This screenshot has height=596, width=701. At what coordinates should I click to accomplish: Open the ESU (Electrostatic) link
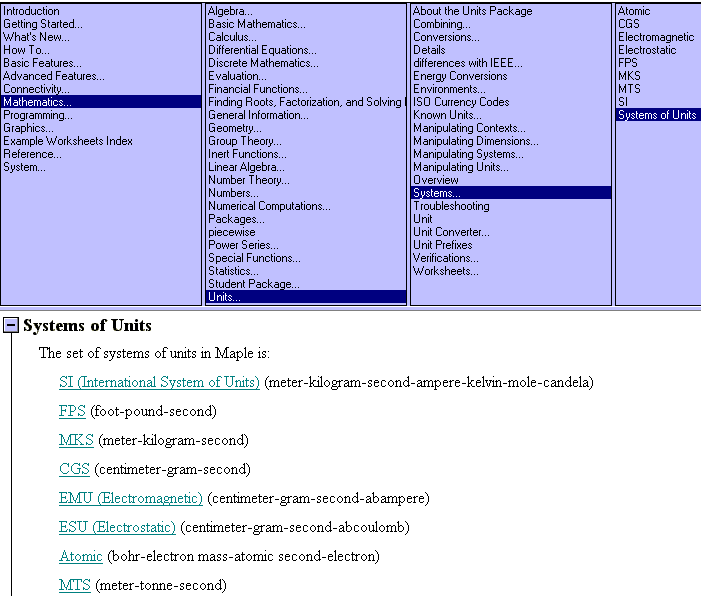tap(117, 527)
